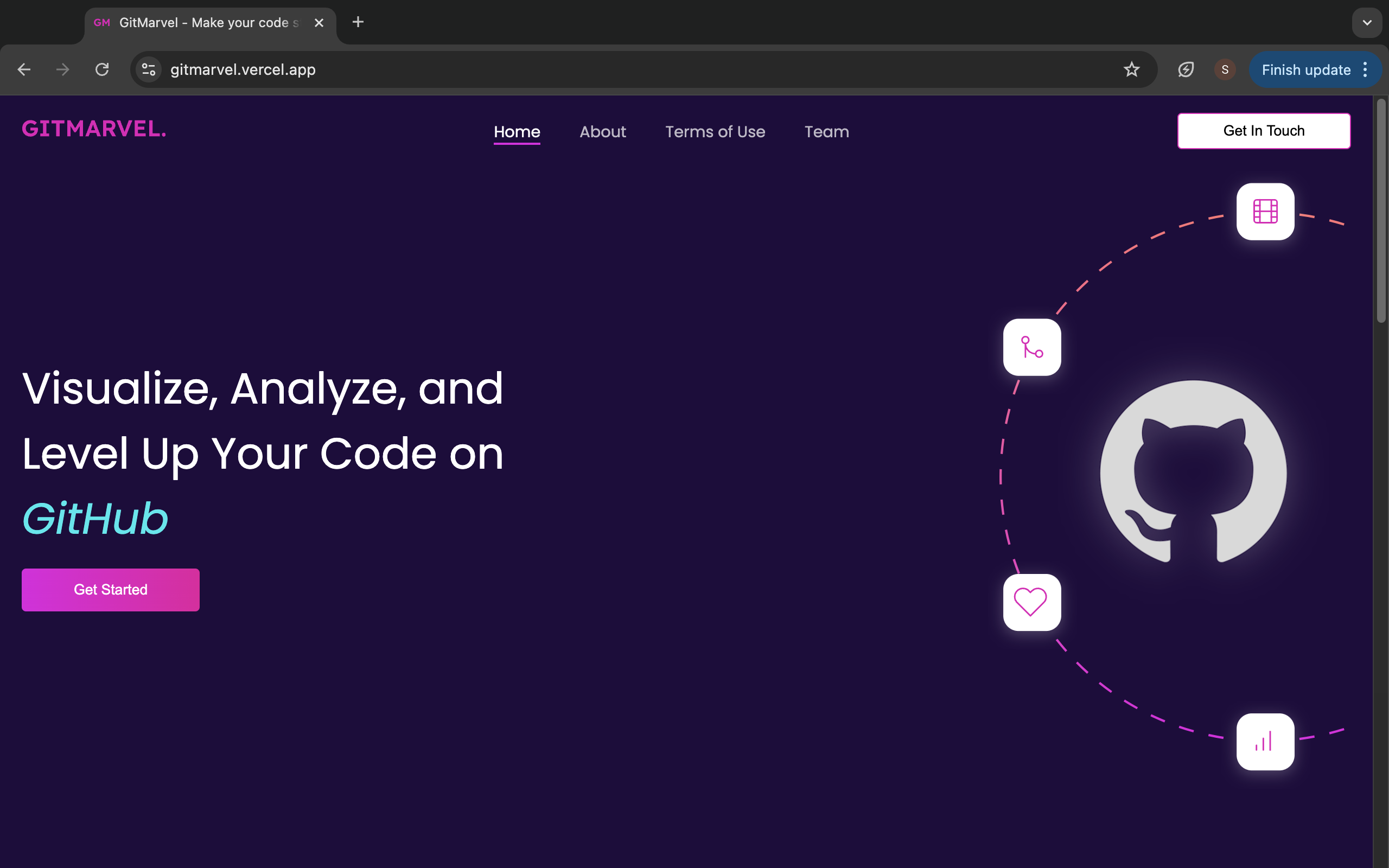This screenshot has width=1389, height=868.
Task: Go back with the browser arrow
Action: tap(24, 69)
